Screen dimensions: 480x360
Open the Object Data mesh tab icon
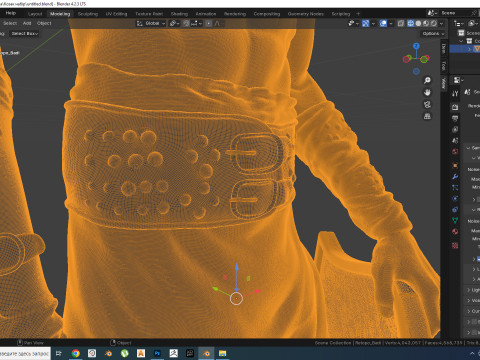455,220
